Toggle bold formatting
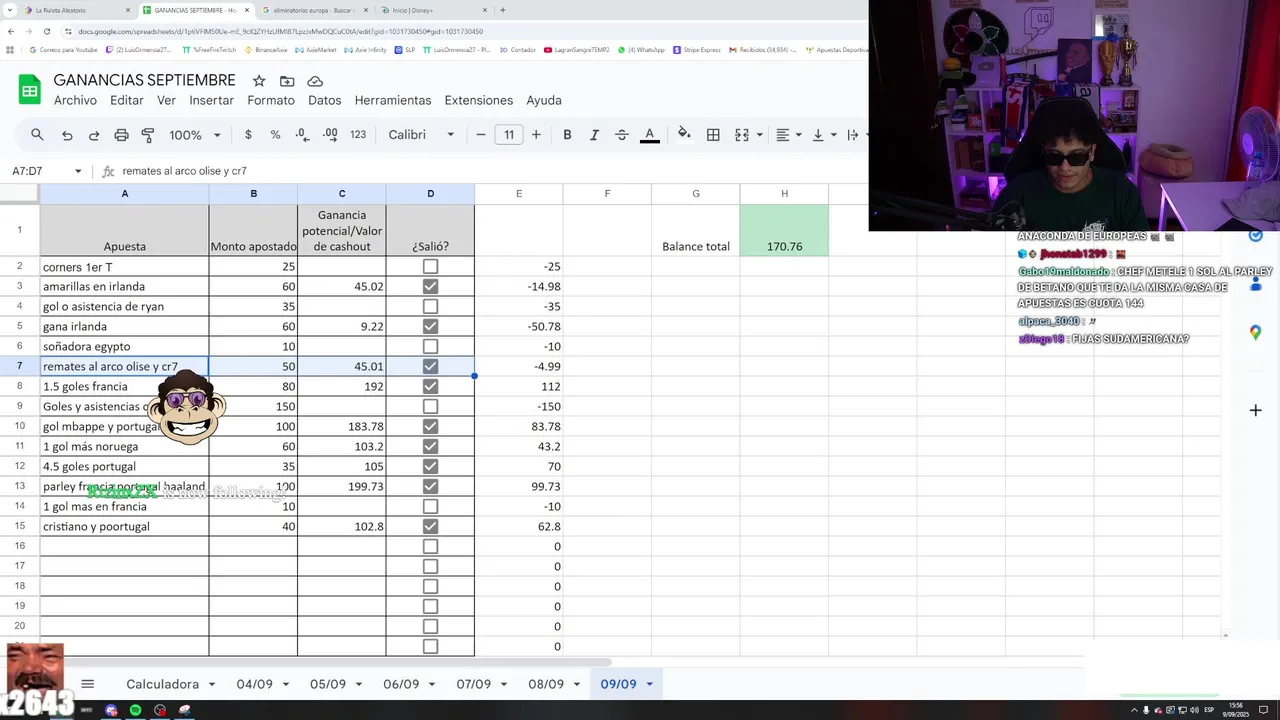 click(567, 135)
